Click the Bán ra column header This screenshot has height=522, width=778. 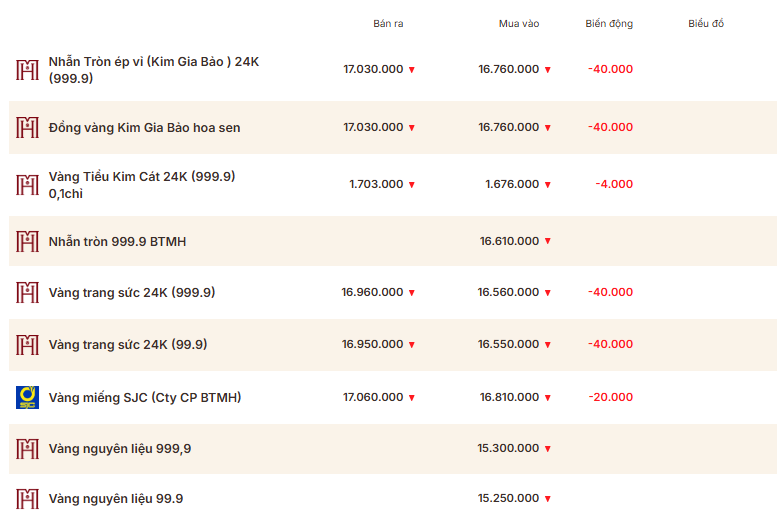(388, 23)
